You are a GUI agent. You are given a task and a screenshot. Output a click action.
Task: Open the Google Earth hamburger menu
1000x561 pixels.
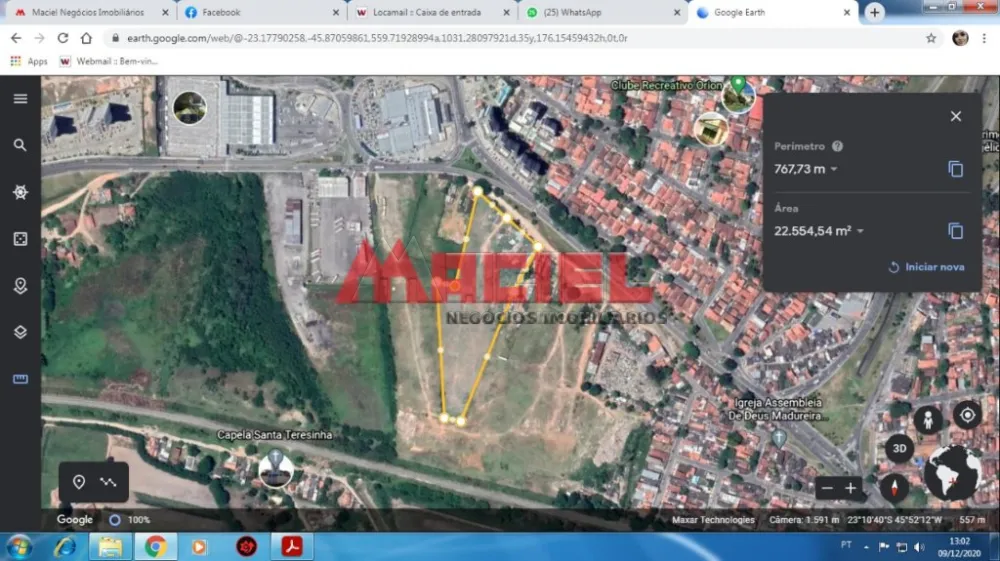coord(20,98)
